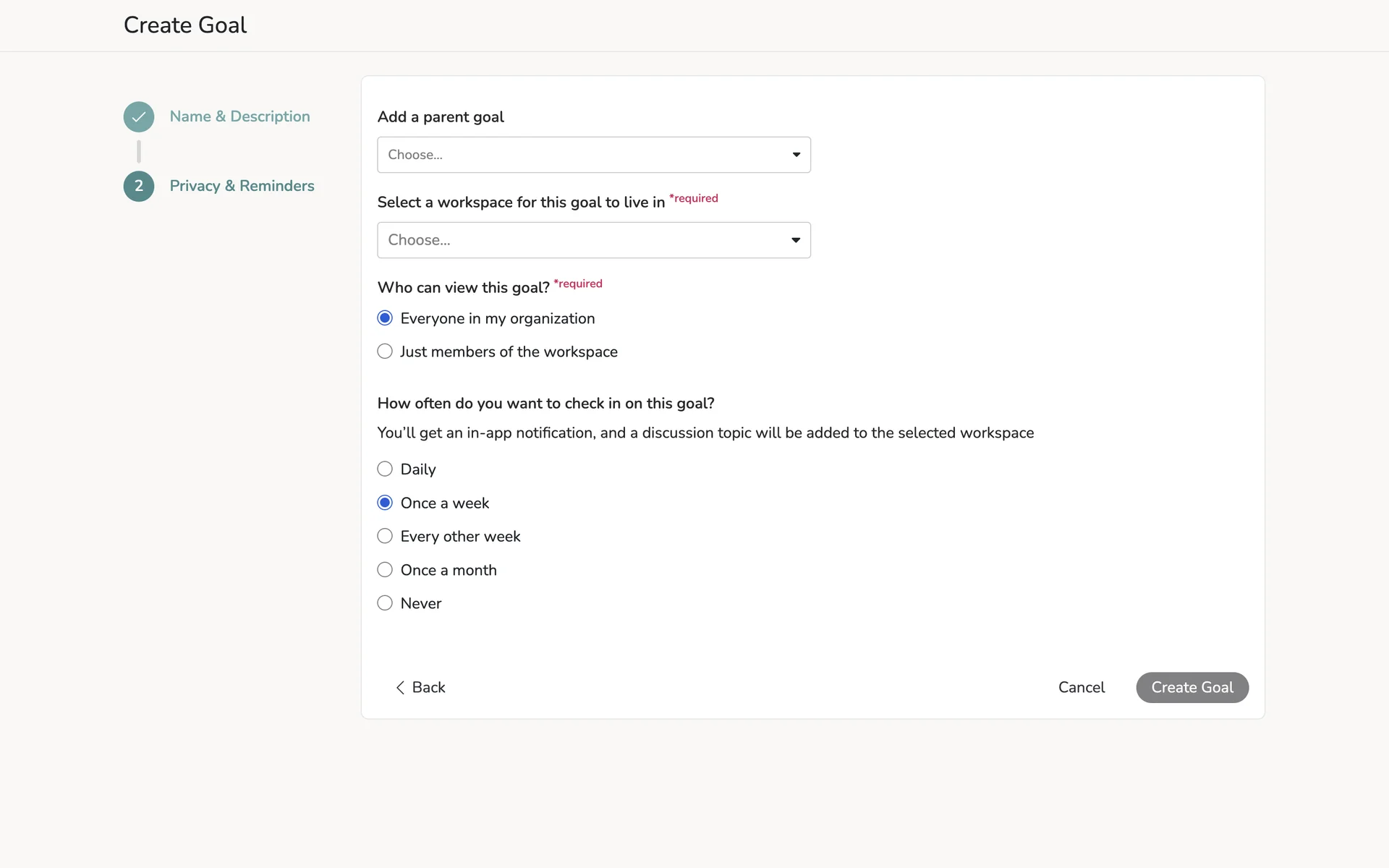
Task: Click the Create Goal page heading
Action: click(x=185, y=25)
